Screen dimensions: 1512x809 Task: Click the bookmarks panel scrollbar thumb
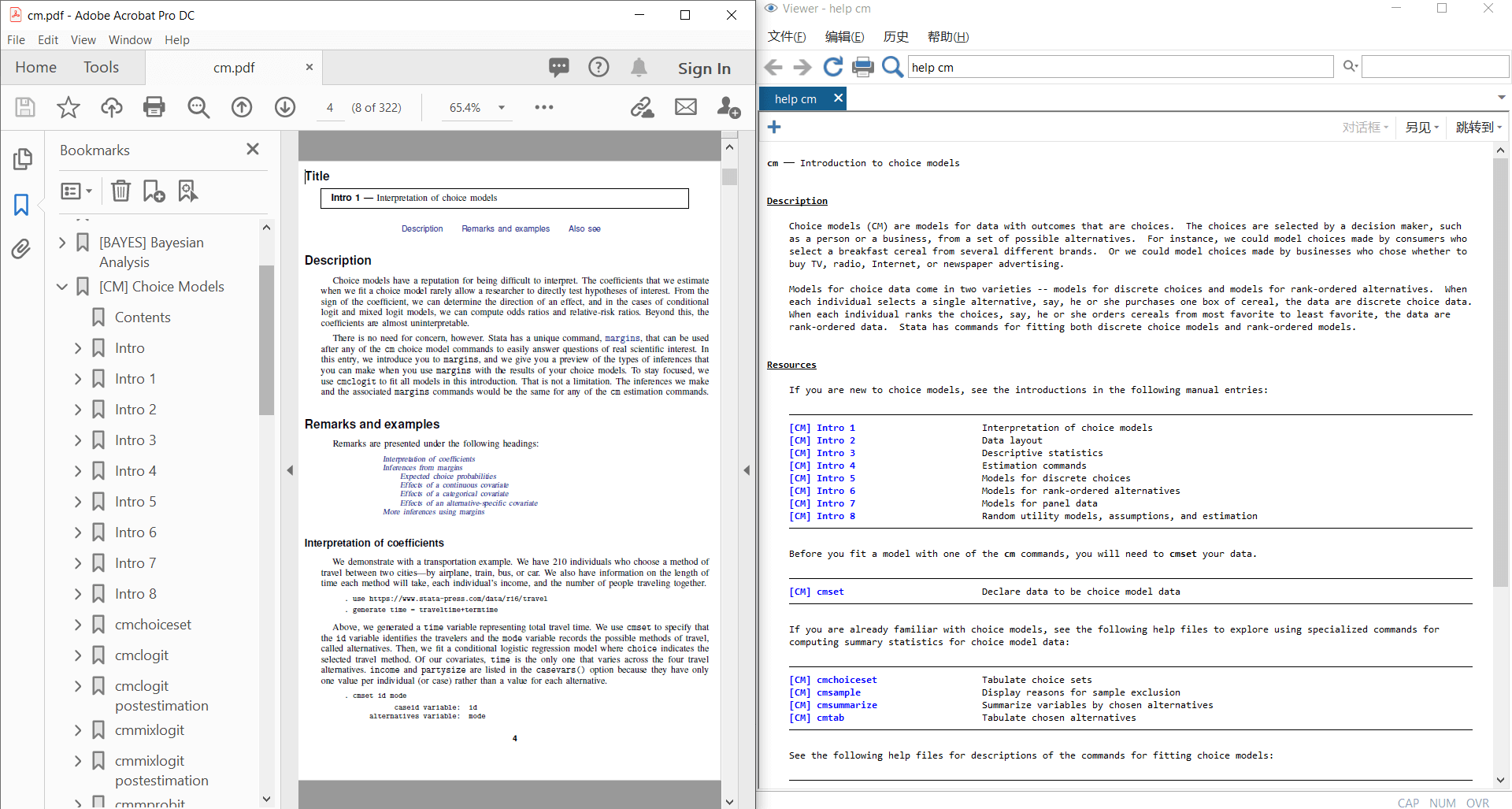click(x=266, y=340)
